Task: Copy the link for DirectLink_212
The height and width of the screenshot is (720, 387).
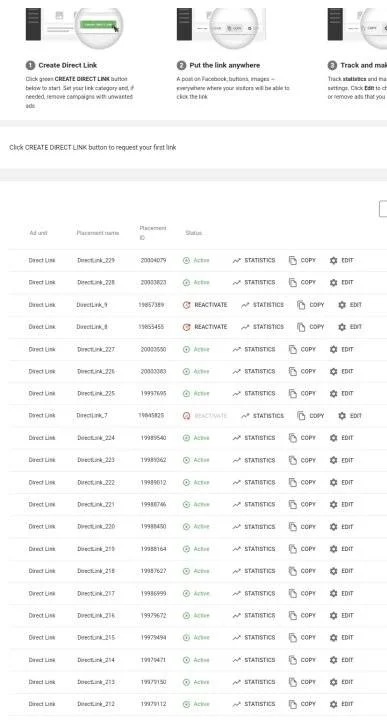Action: tap(302, 704)
